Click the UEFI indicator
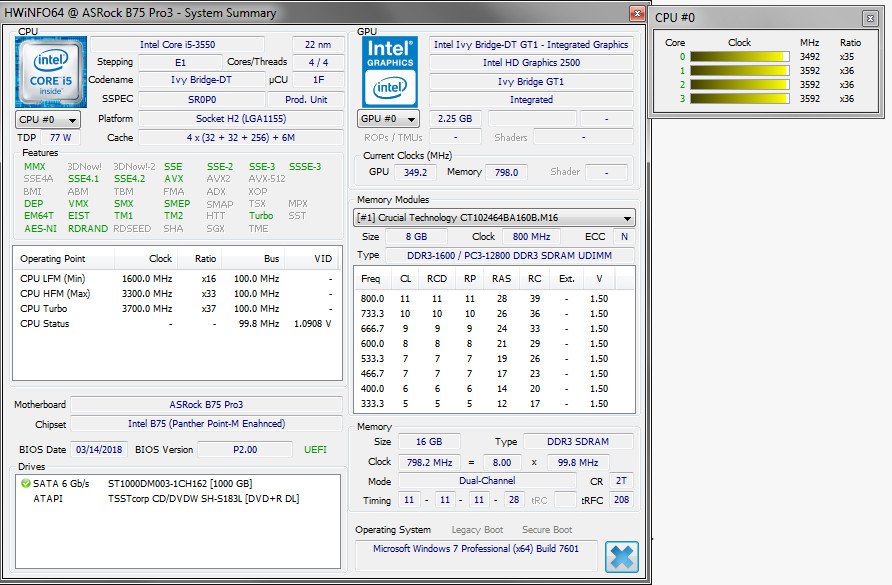The width and height of the screenshot is (892, 585). [315, 450]
